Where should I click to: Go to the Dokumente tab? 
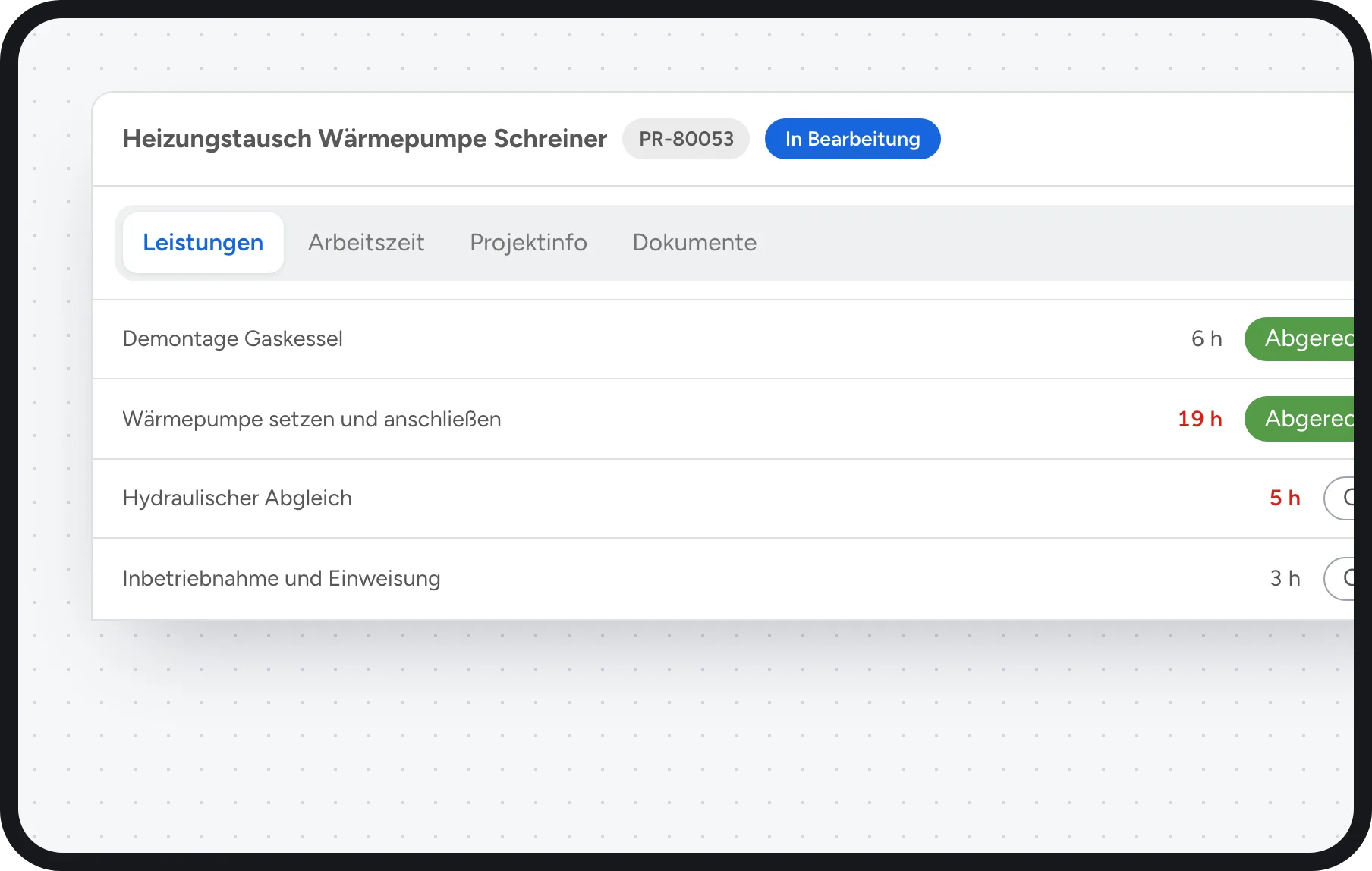coord(694,243)
